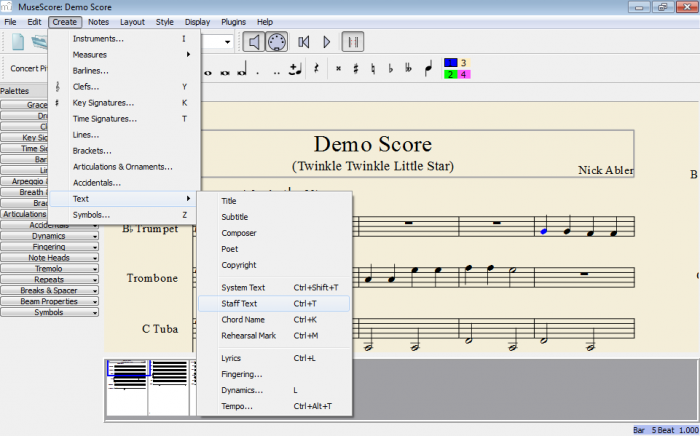Select Lyrics in Text submenu
Screen dimensions: 700x436
click(x=274, y=358)
